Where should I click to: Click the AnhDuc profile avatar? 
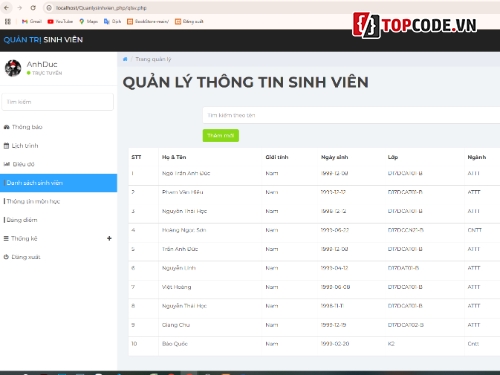(13, 68)
